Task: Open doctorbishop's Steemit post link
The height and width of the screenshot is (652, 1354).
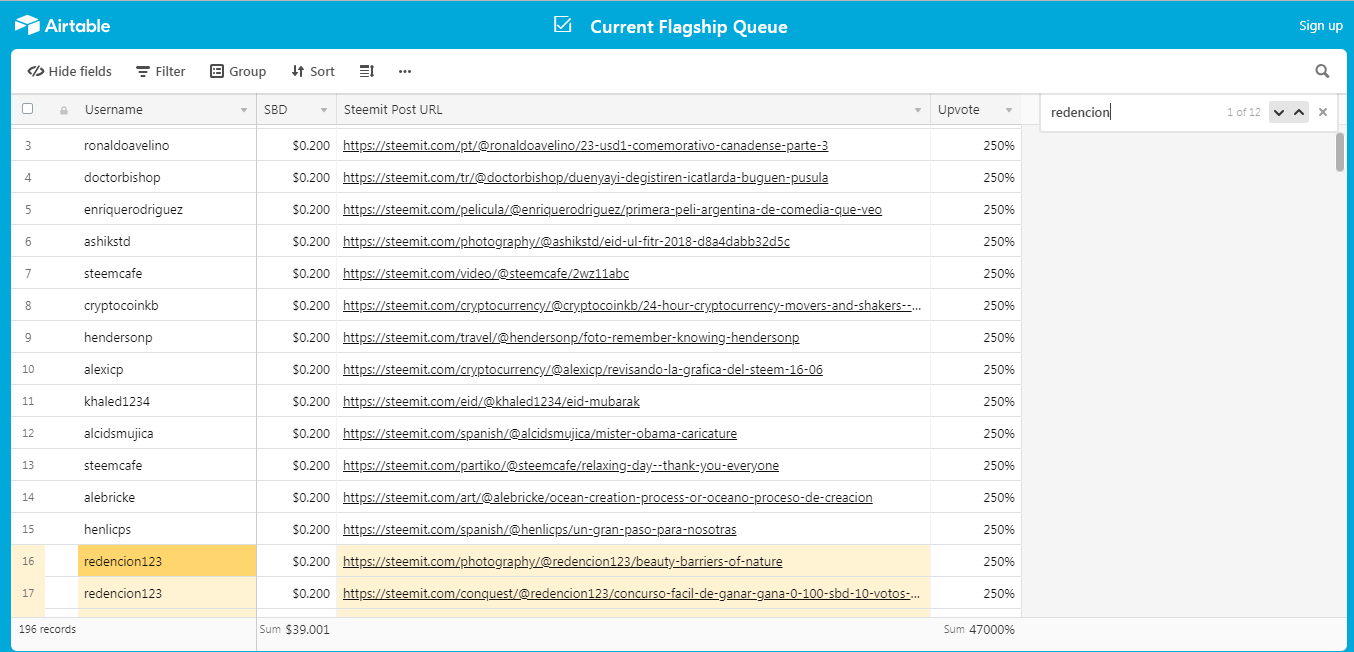Action: (x=585, y=178)
